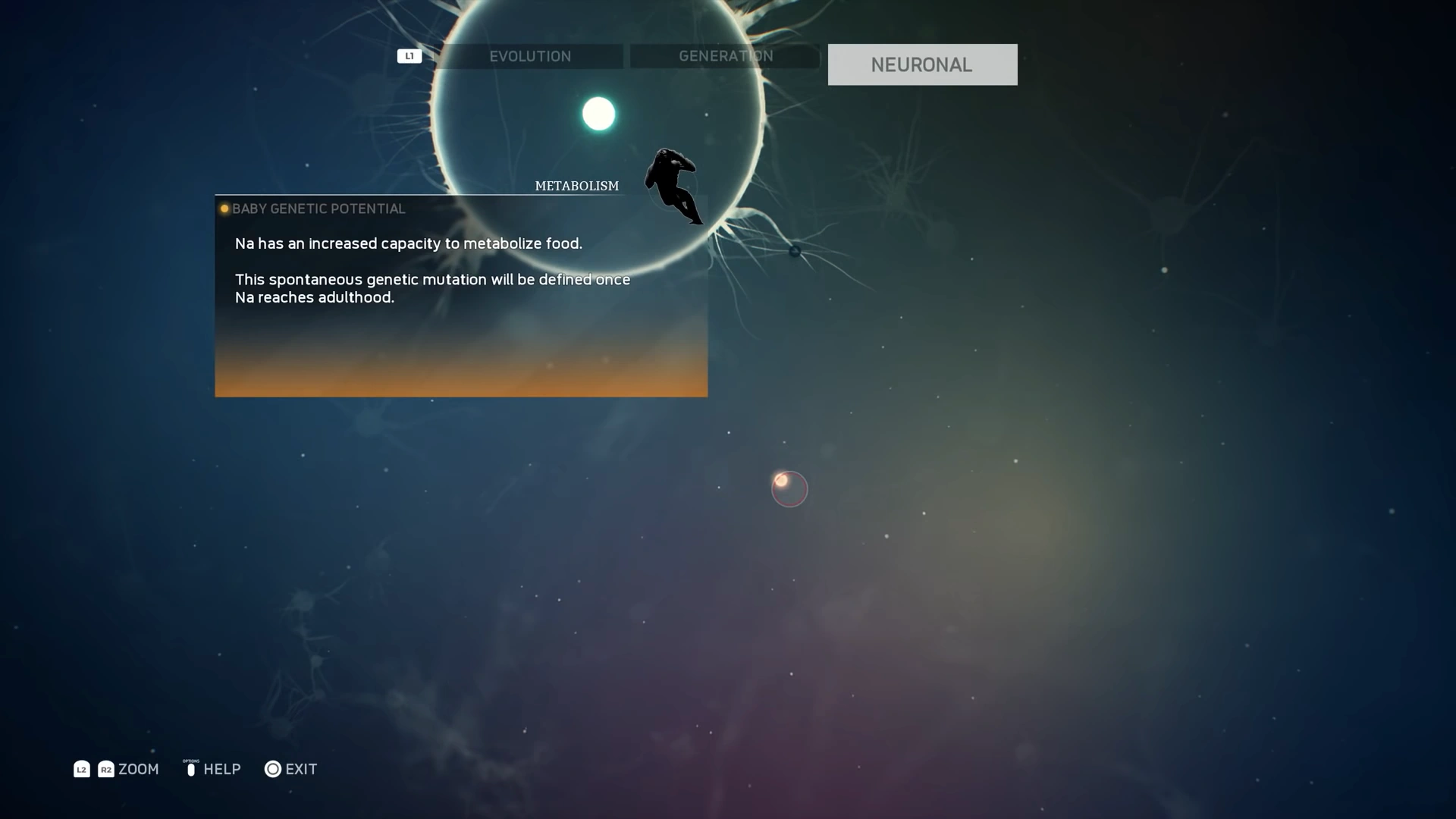
Task: Select the small dark neuron node
Action: 795,251
